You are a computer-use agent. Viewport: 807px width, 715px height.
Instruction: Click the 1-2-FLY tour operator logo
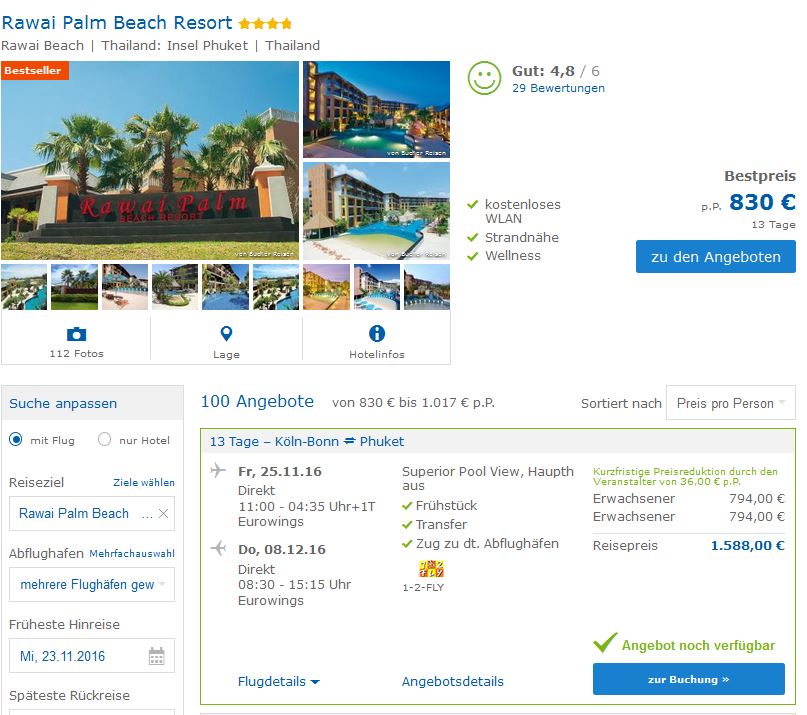[431, 569]
